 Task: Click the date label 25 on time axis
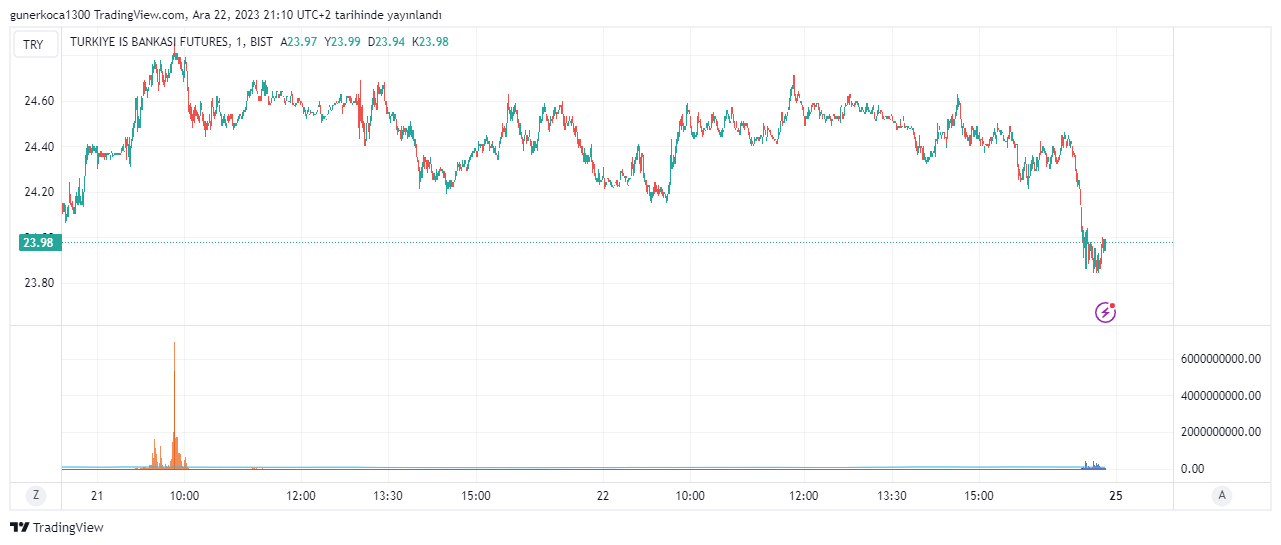coord(1116,495)
